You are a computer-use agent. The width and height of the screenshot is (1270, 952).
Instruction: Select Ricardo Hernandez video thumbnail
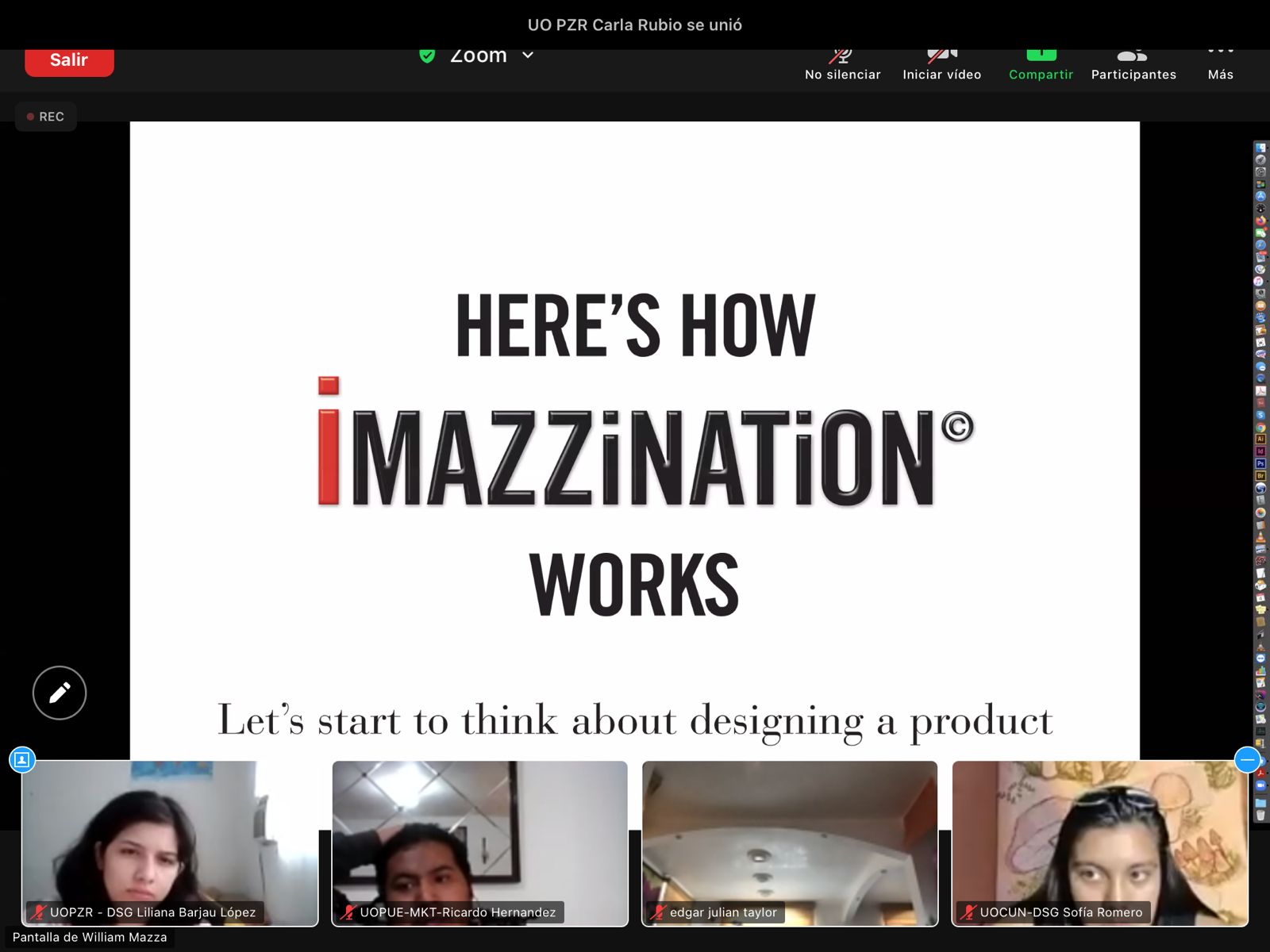point(479,843)
